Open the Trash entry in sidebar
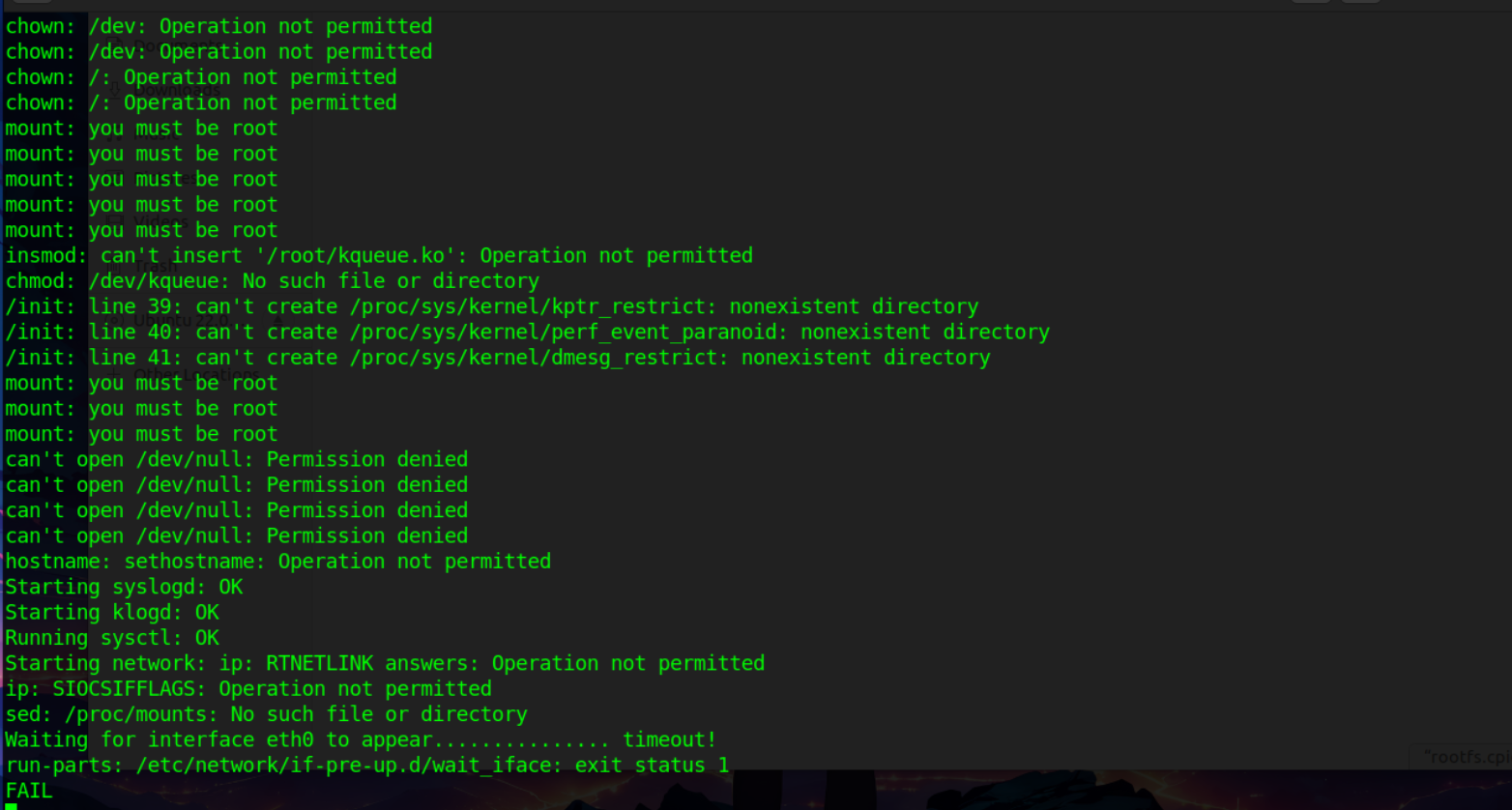The width and height of the screenshot is (1512, 810). click(155, 266)
